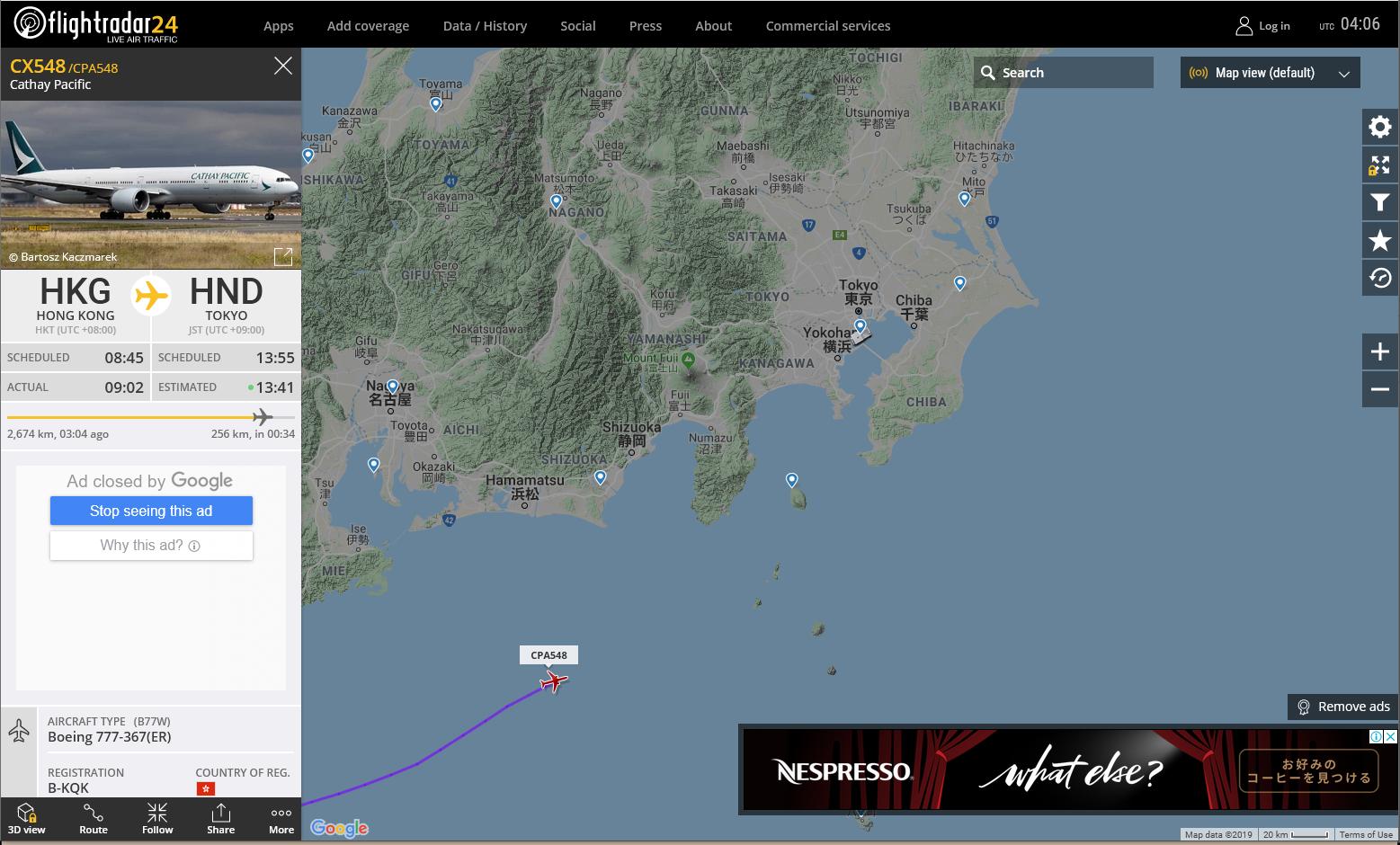Click the CPA548 map label
The image size is (1400, 845).
click(548, 655)
